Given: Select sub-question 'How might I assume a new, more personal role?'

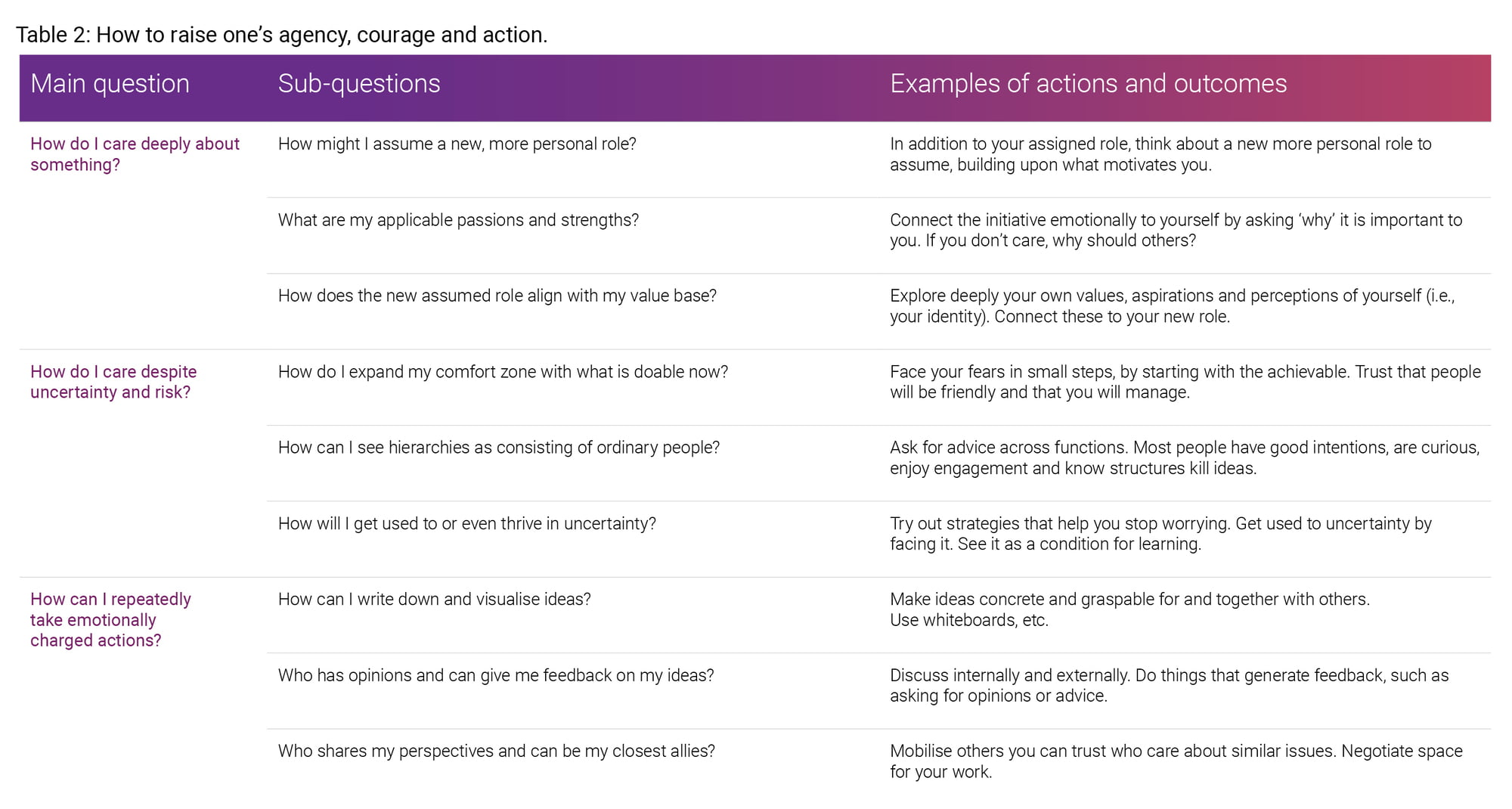Looking at the screenshot, I should point(457,144).
